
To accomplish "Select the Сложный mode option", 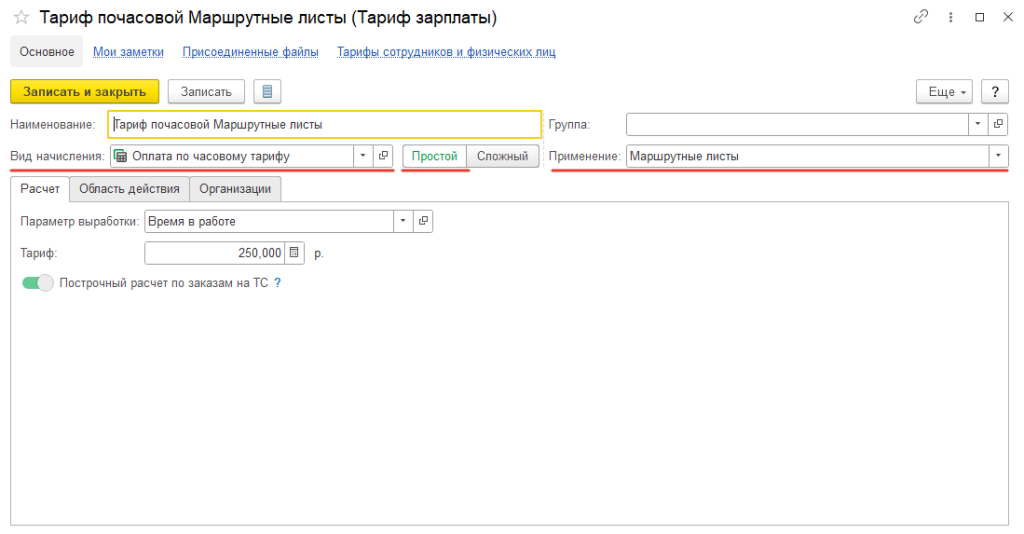I will (x=502, y=156).
